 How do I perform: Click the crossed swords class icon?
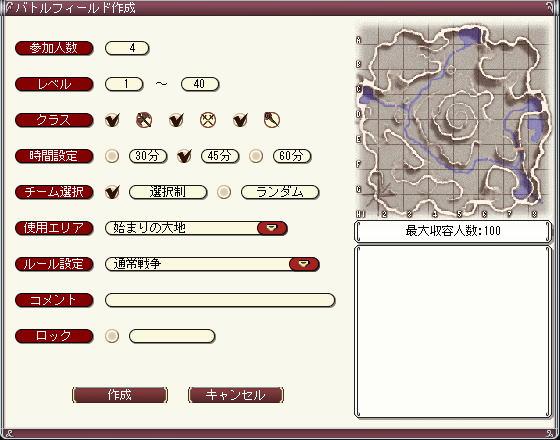coord(208,120)
